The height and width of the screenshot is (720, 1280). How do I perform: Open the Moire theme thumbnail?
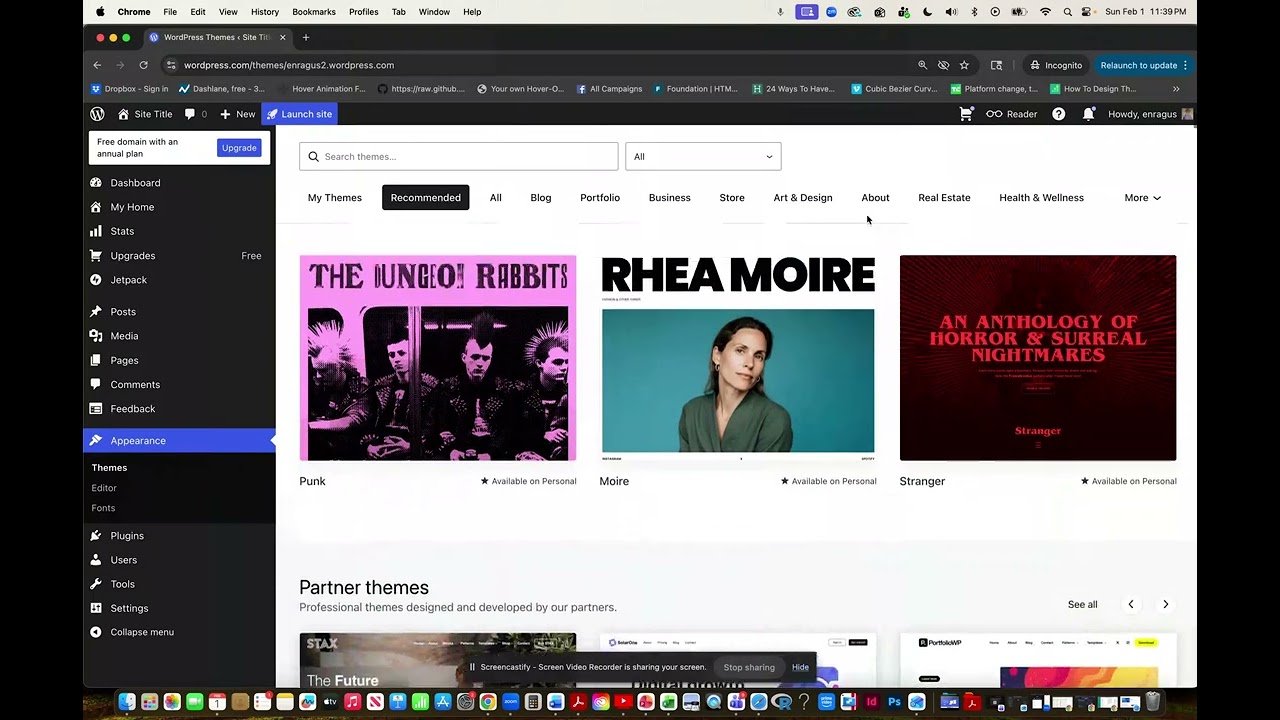point(738,358)
